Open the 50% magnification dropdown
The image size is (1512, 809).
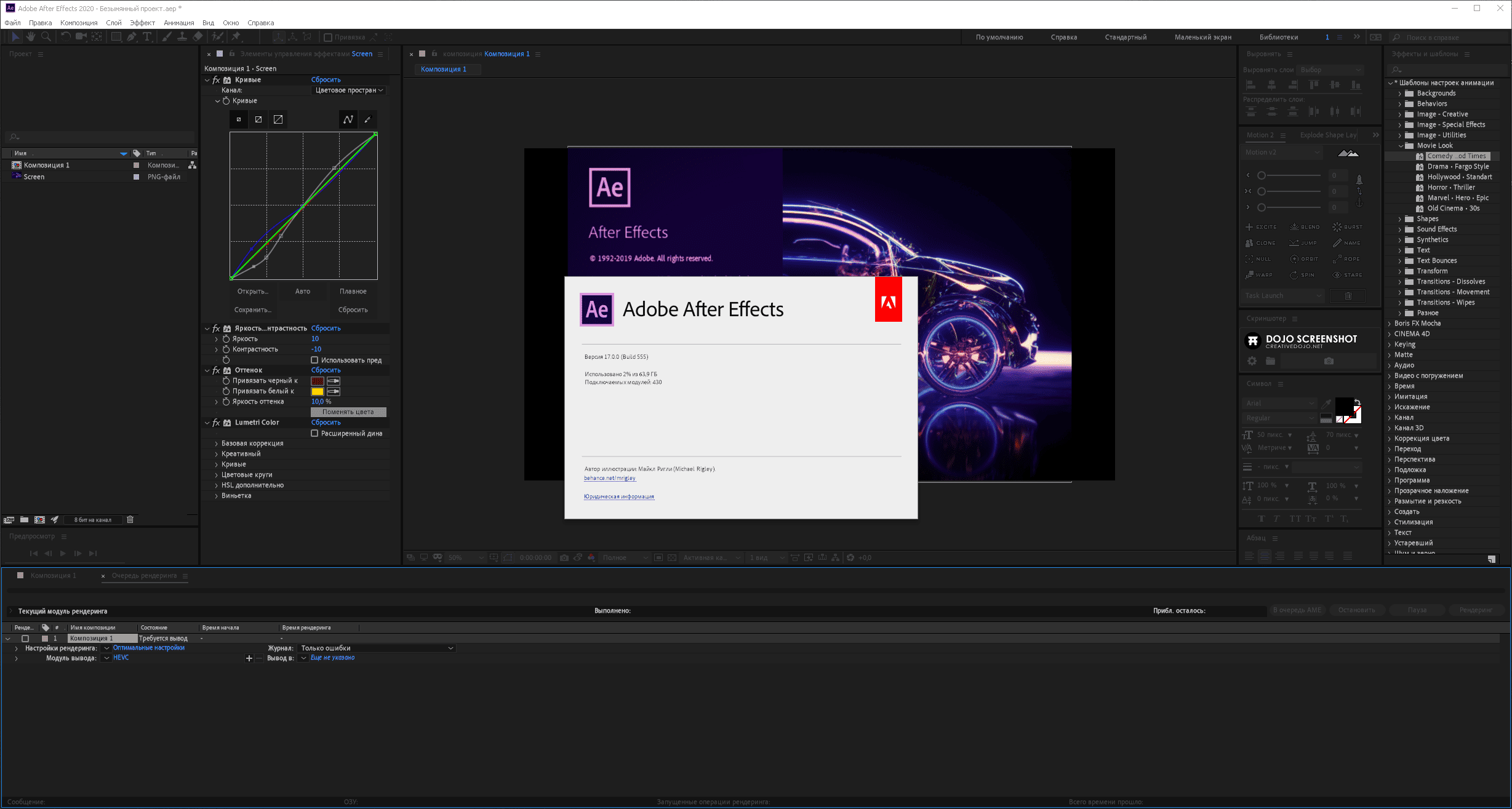[466, 557]
